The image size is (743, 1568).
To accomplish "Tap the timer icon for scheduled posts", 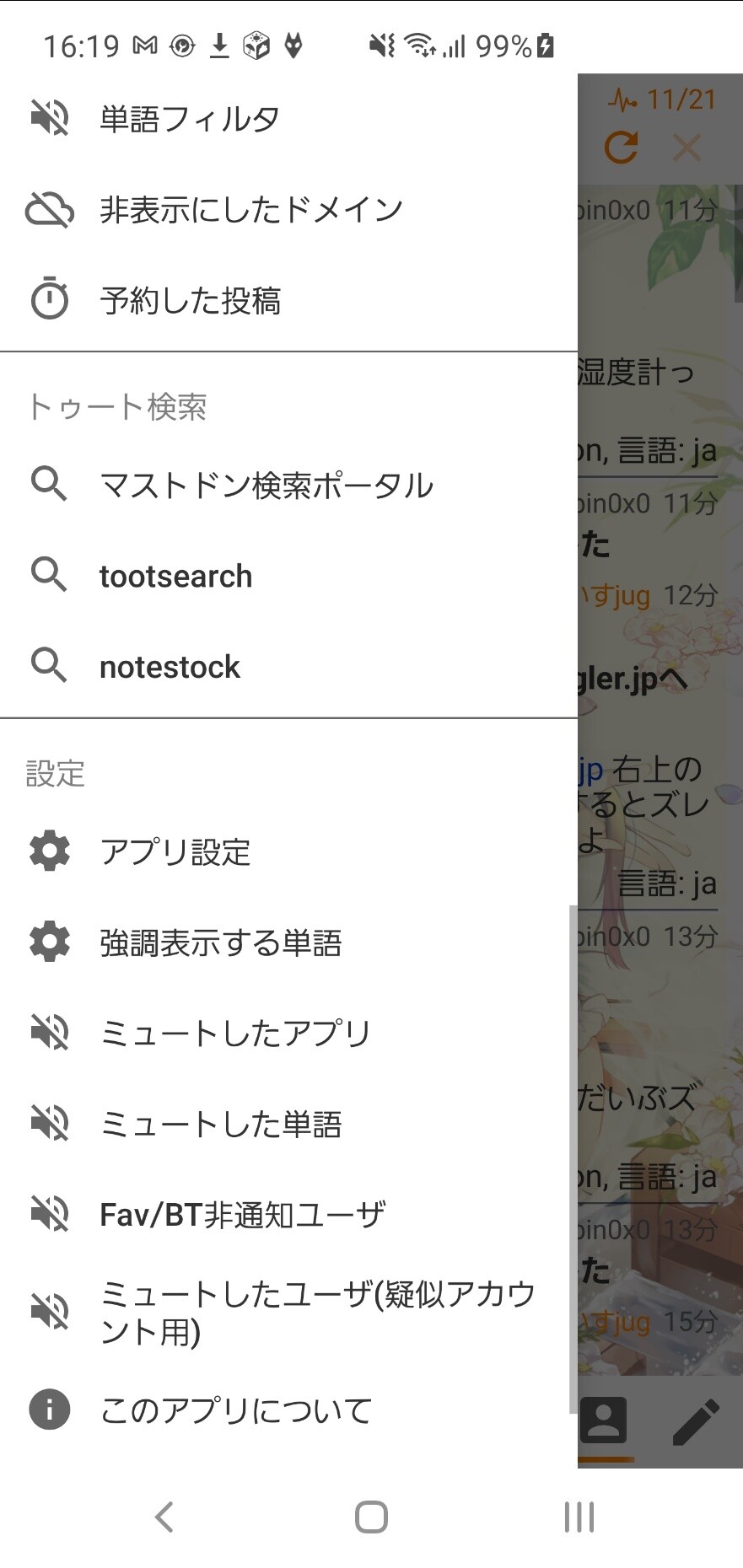I will click(50, 299).
